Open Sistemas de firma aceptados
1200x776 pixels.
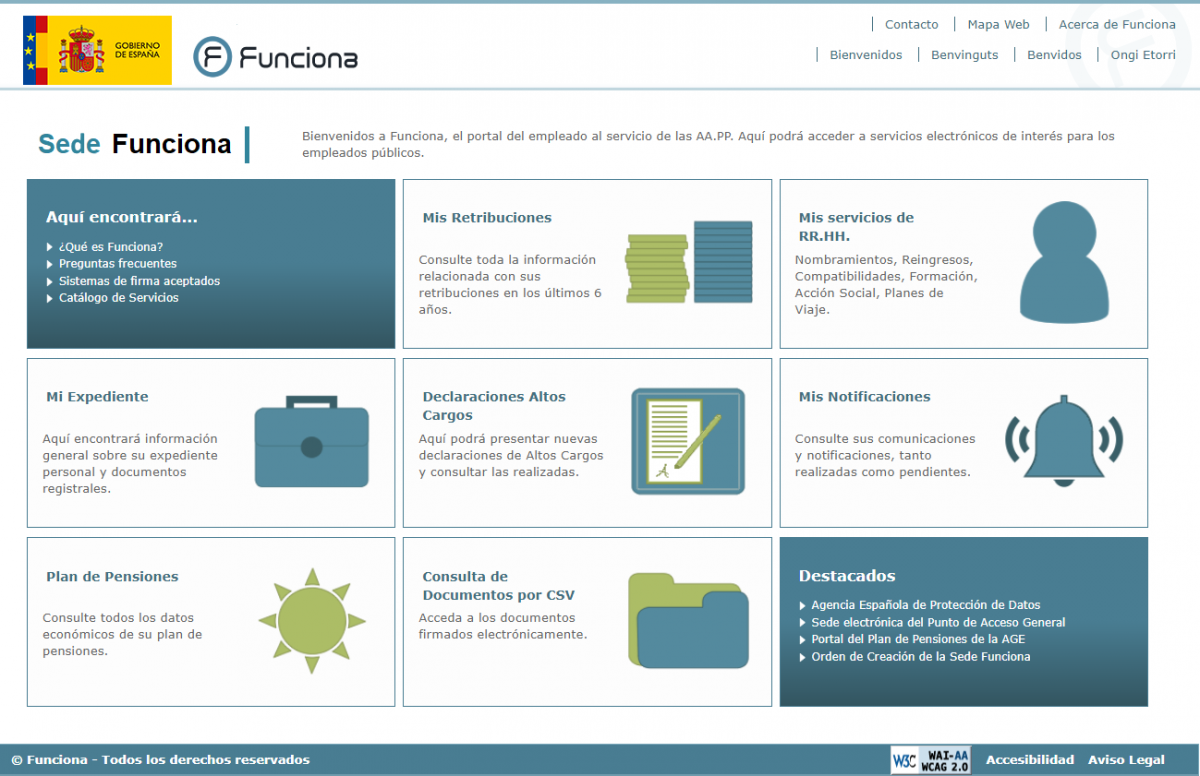[139, 281]
